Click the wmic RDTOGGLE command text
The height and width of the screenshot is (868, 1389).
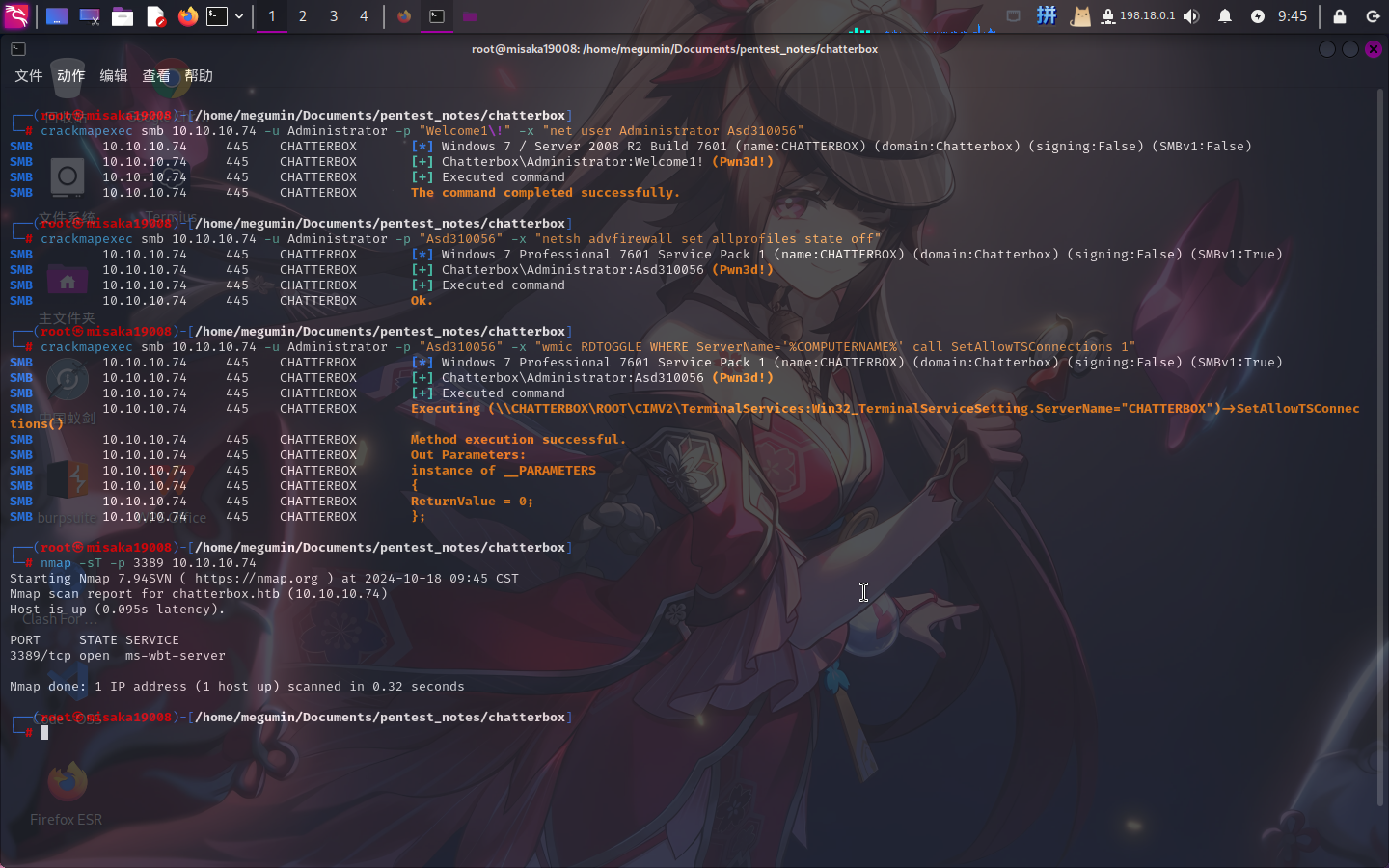point(835,347)
